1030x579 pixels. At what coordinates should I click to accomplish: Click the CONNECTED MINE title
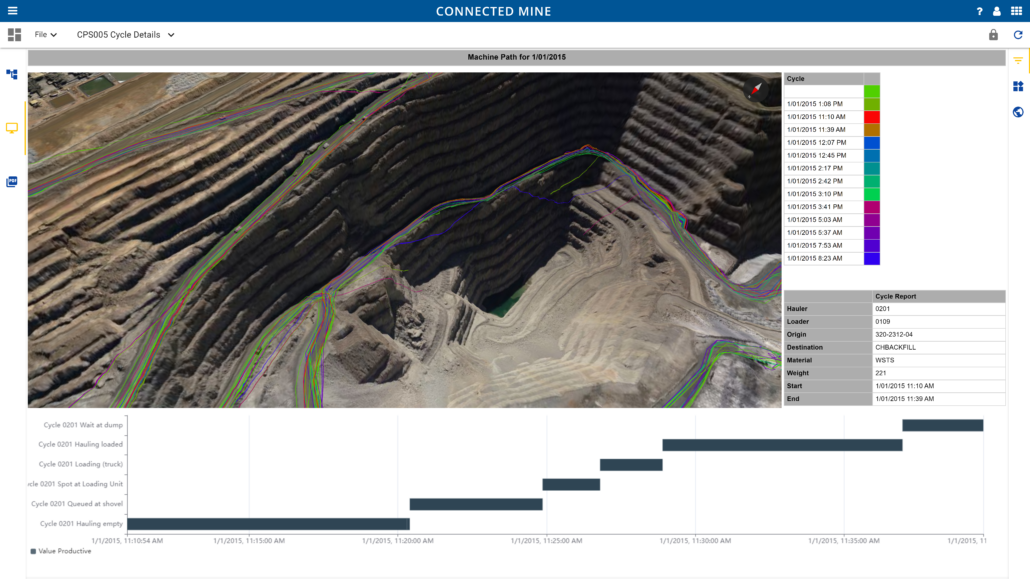pos(494,11)
